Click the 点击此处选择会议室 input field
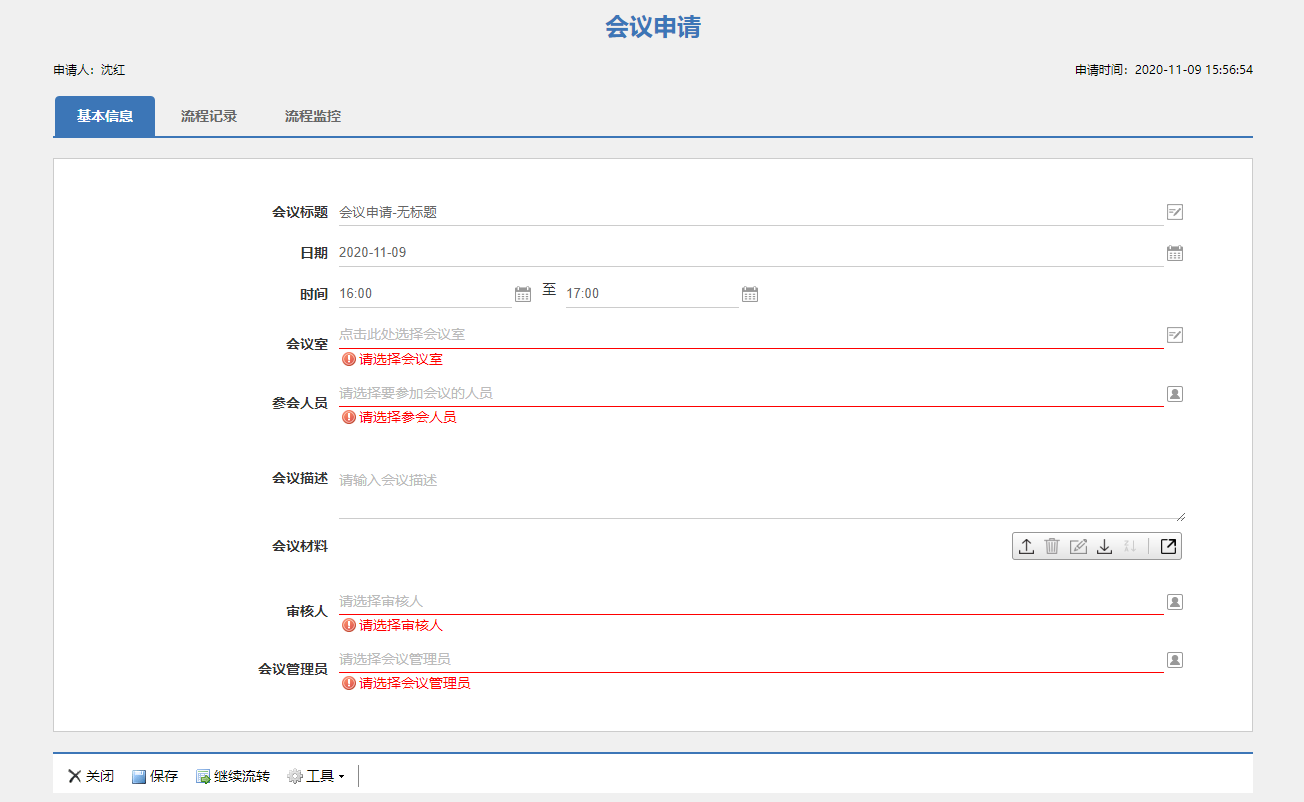This screenshot has height=802, width=1304. (x=751, y=334)
